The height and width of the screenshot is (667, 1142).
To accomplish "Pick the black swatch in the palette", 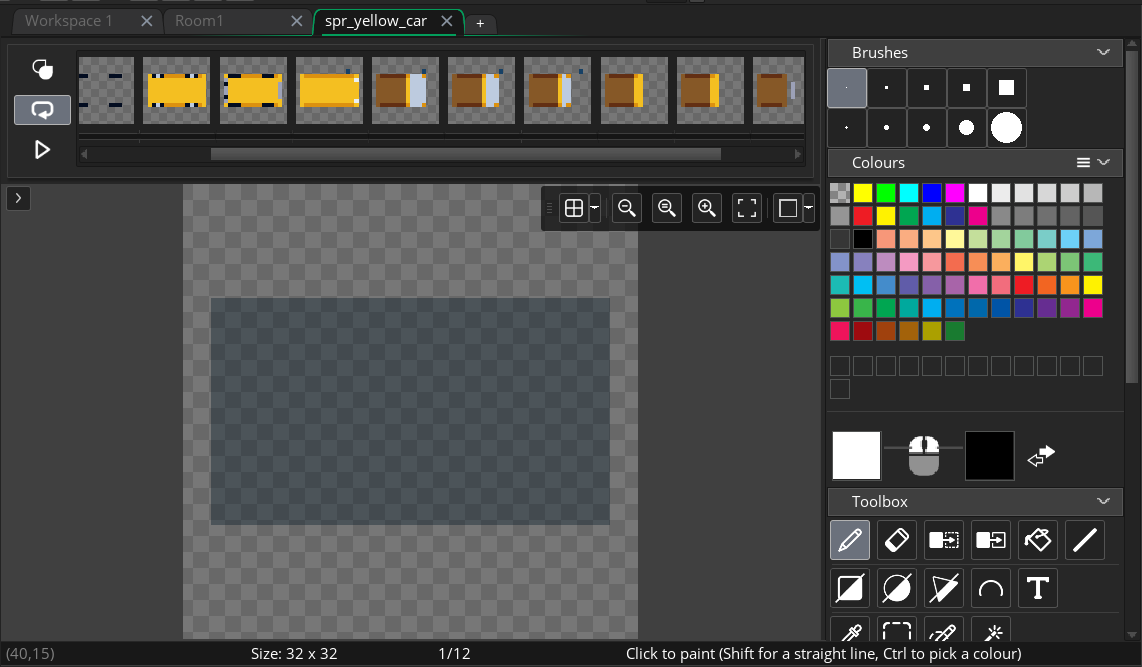I will click(863, 239).
